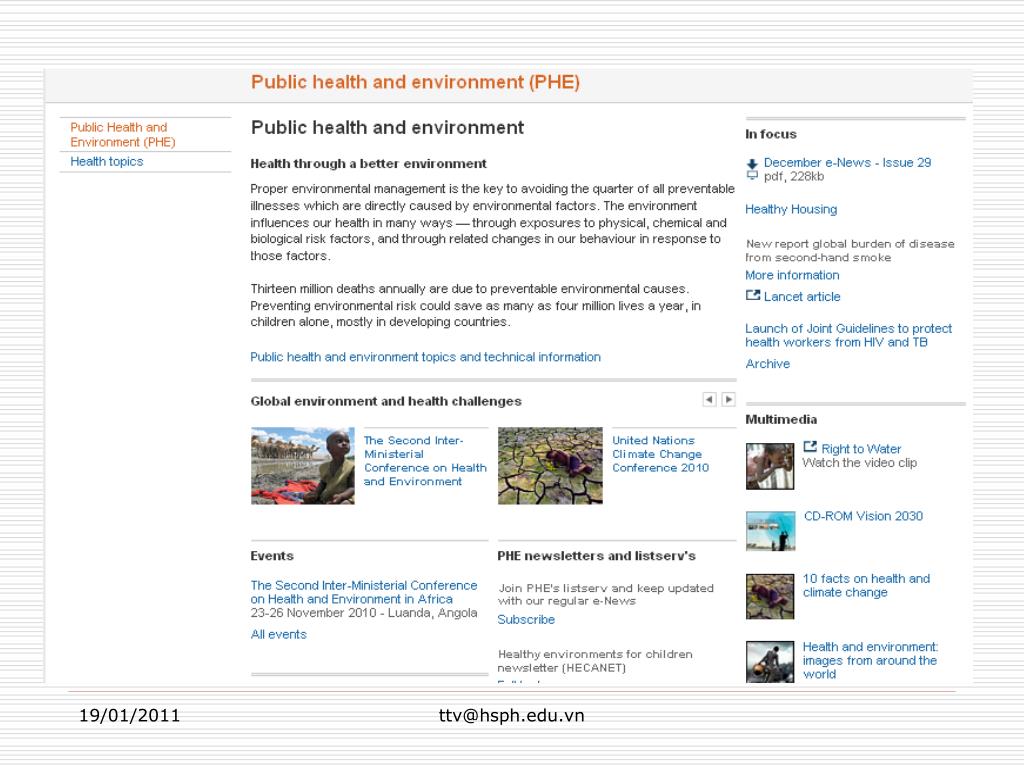
Task: Click the previous arrow in Global environment challenges
Action: 709,399
